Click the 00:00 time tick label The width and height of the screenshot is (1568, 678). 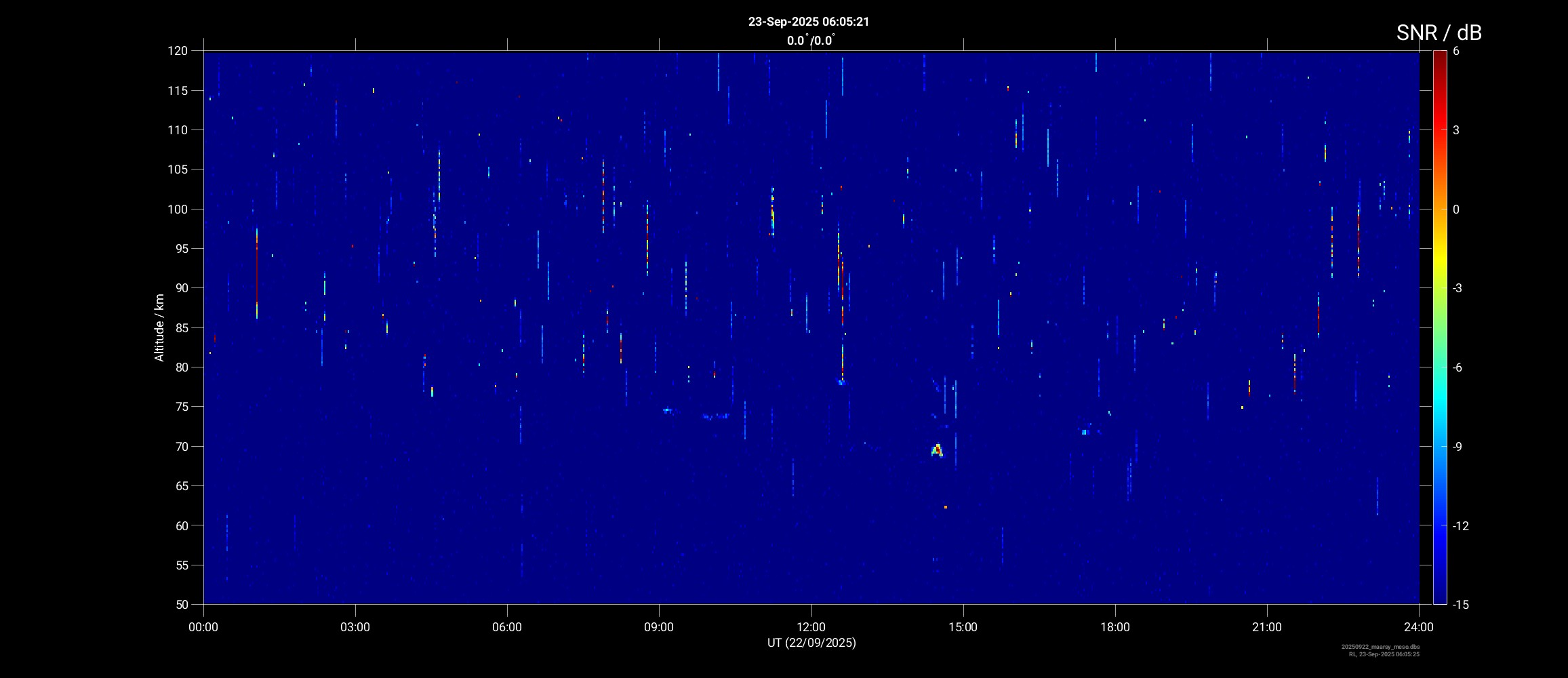(x=203, y=627)
